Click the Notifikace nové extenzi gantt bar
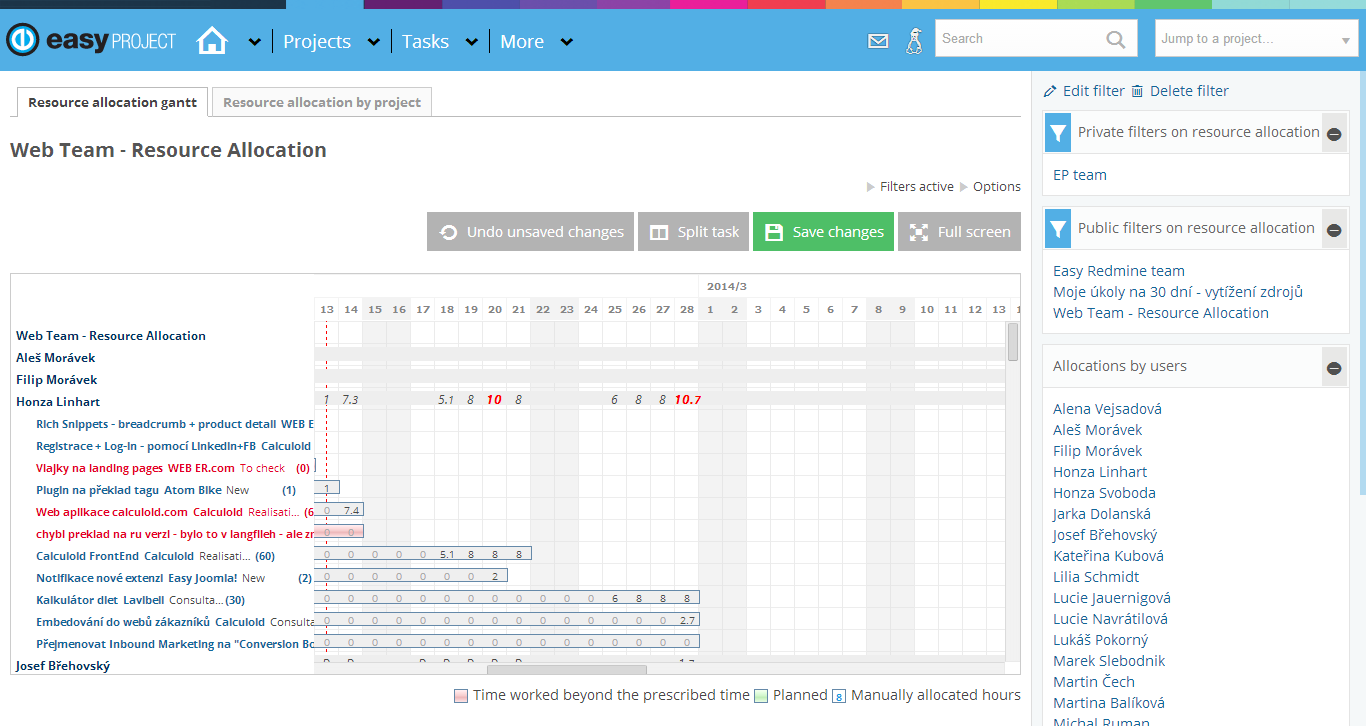 click(x=411, y=575)
